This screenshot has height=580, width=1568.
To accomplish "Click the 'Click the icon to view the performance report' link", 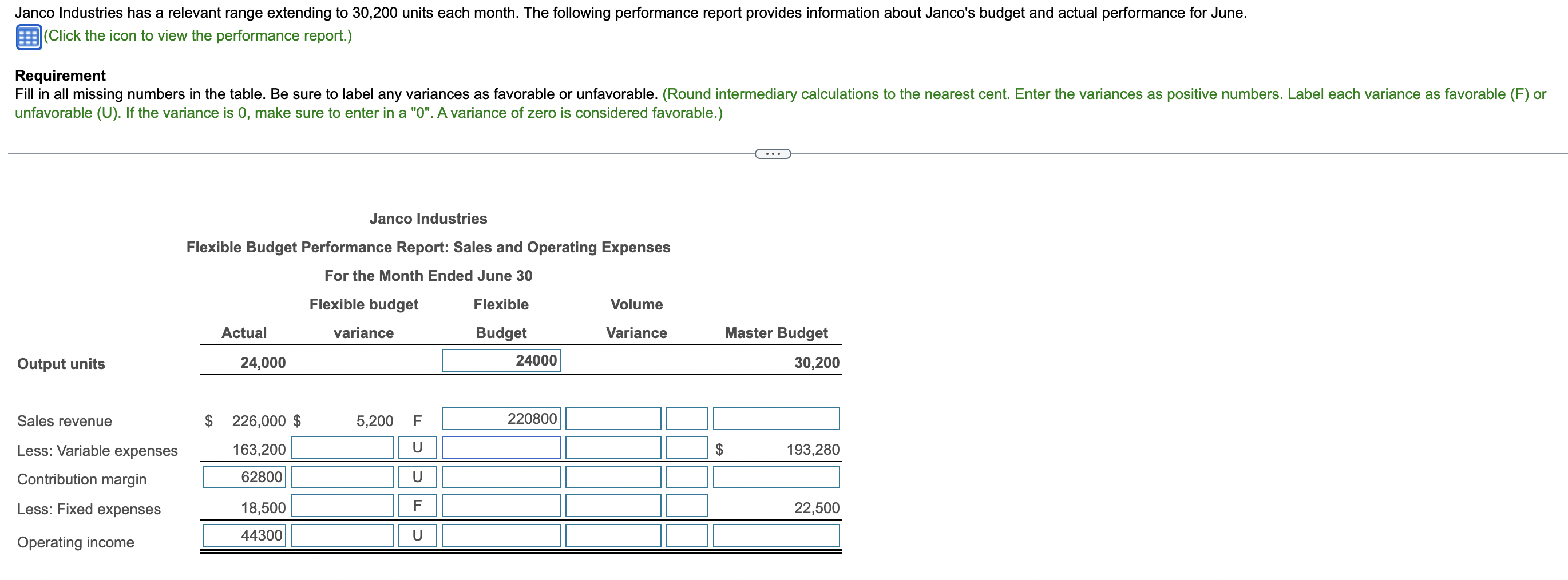I will click(x=198, y=36).
